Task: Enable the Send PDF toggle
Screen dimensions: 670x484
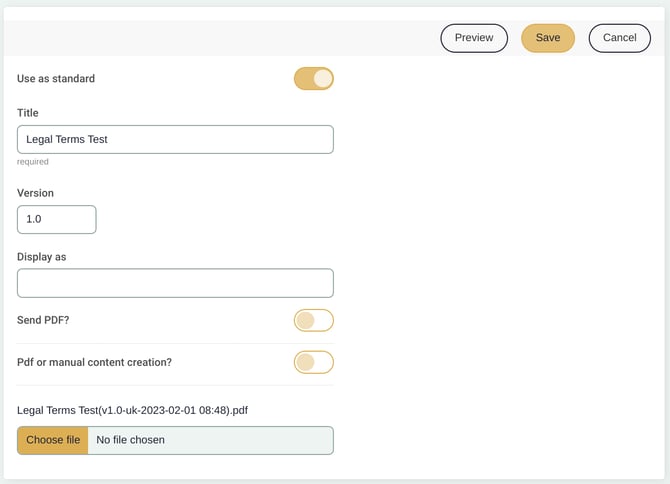Action: point(313,321)
